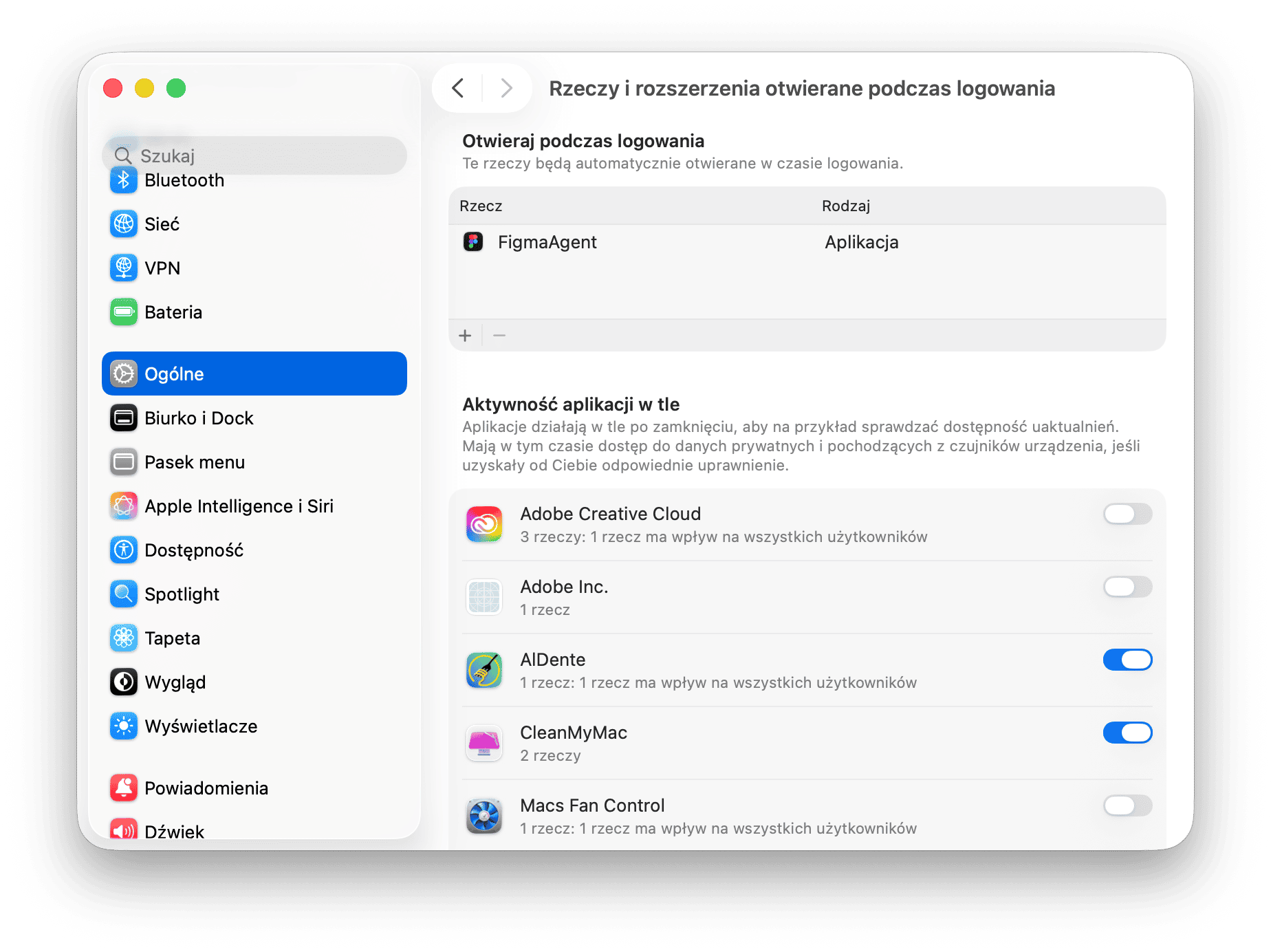Click the Spotlight magnifier icon

(124, 594)
